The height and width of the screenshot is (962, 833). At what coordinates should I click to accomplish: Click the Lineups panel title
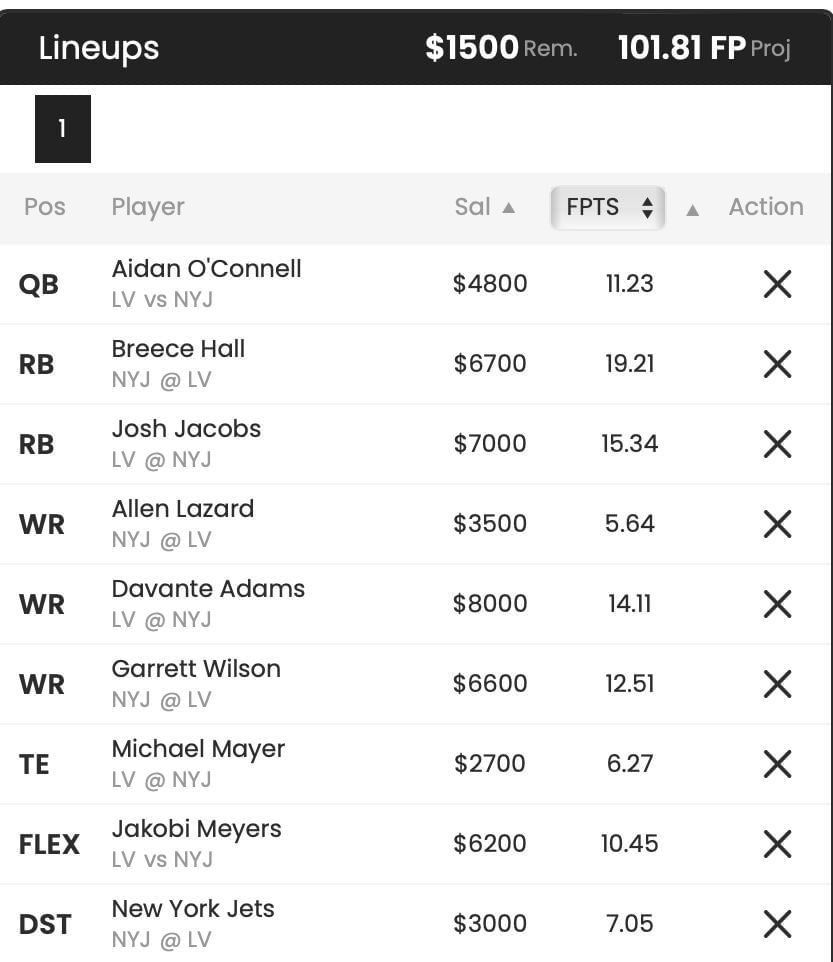point(99,48)
